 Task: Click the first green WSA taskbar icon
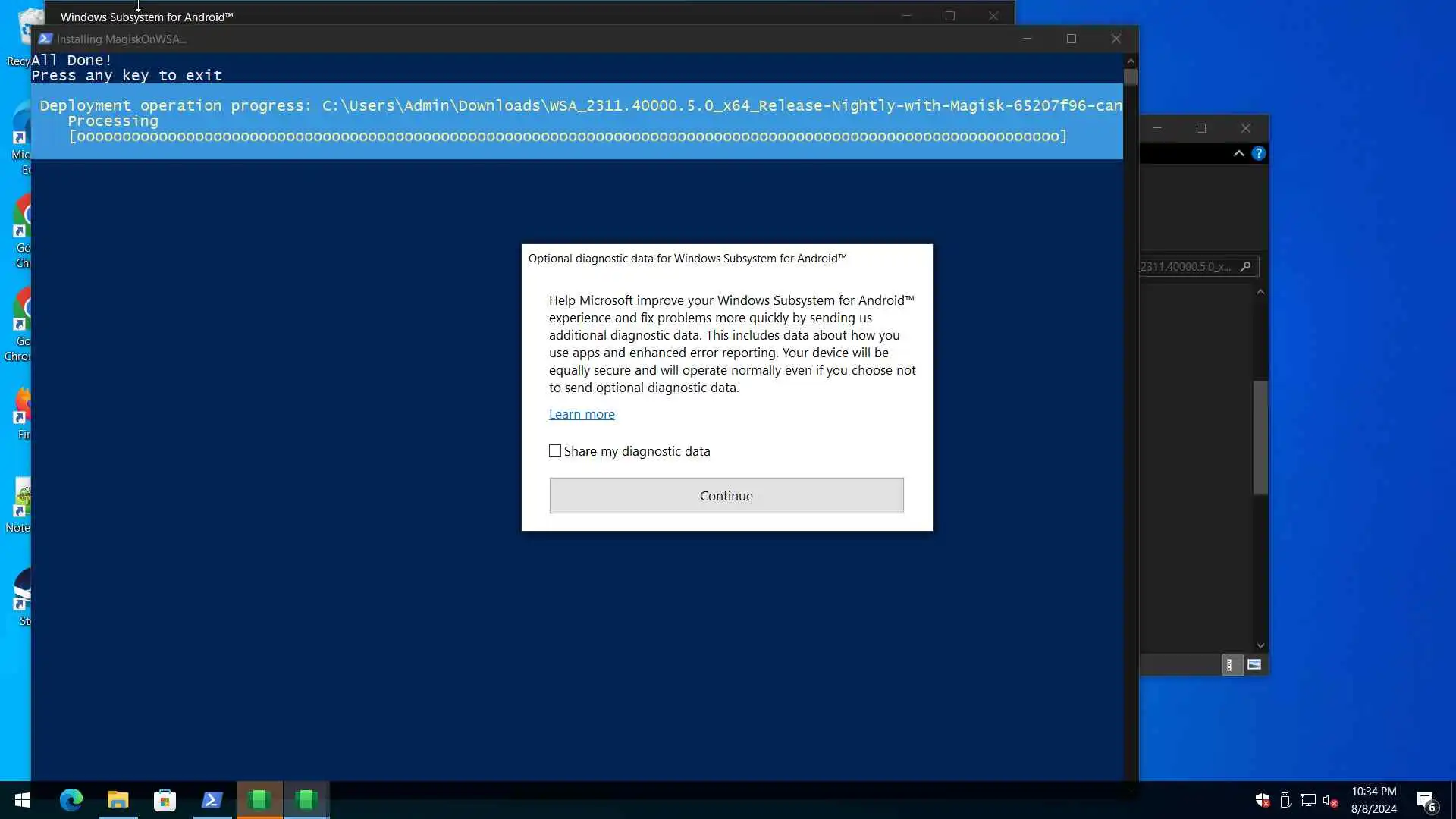tap(259, 800)
